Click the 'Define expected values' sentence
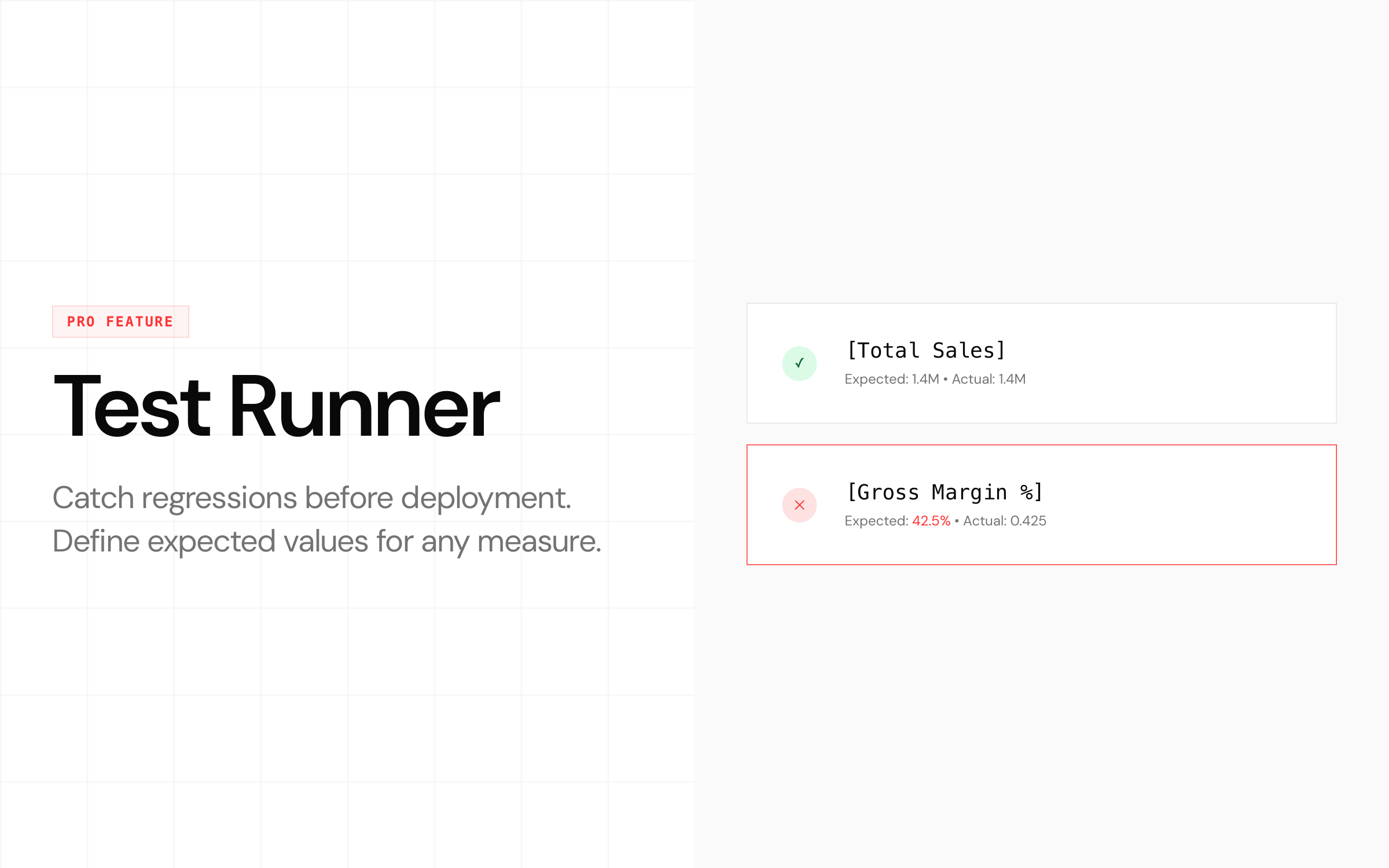 point(327,542)
